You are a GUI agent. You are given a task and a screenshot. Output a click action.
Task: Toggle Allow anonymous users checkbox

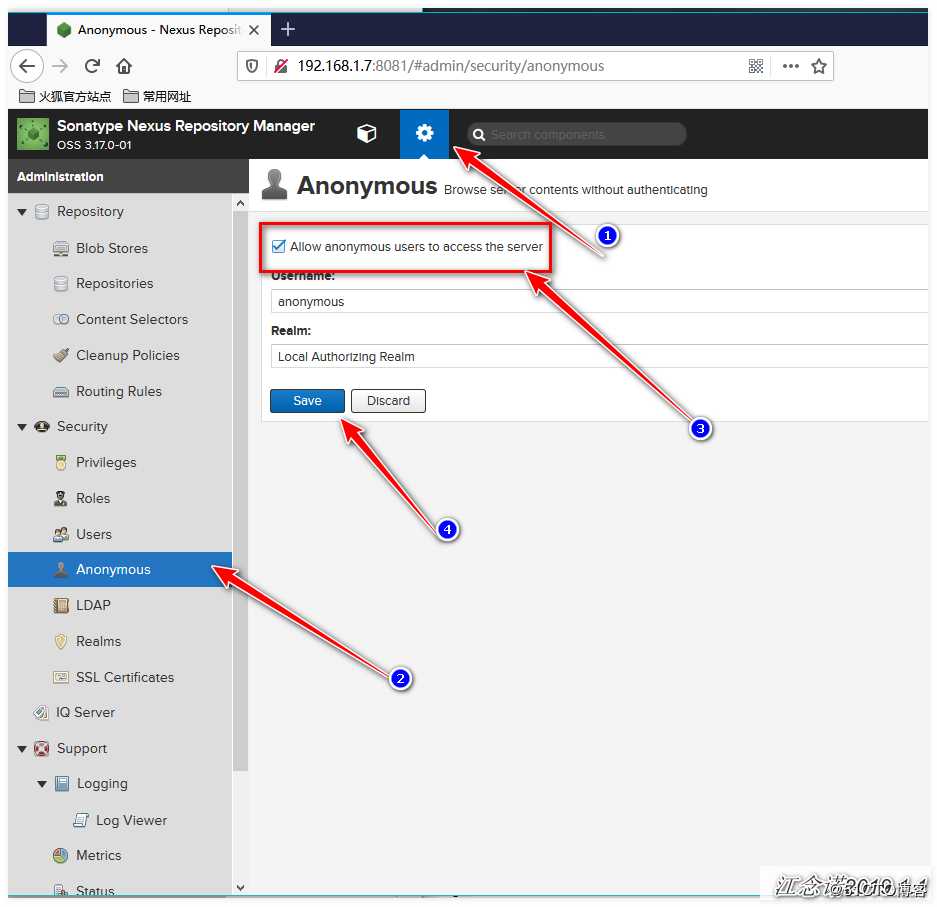[x=278, y=246]
